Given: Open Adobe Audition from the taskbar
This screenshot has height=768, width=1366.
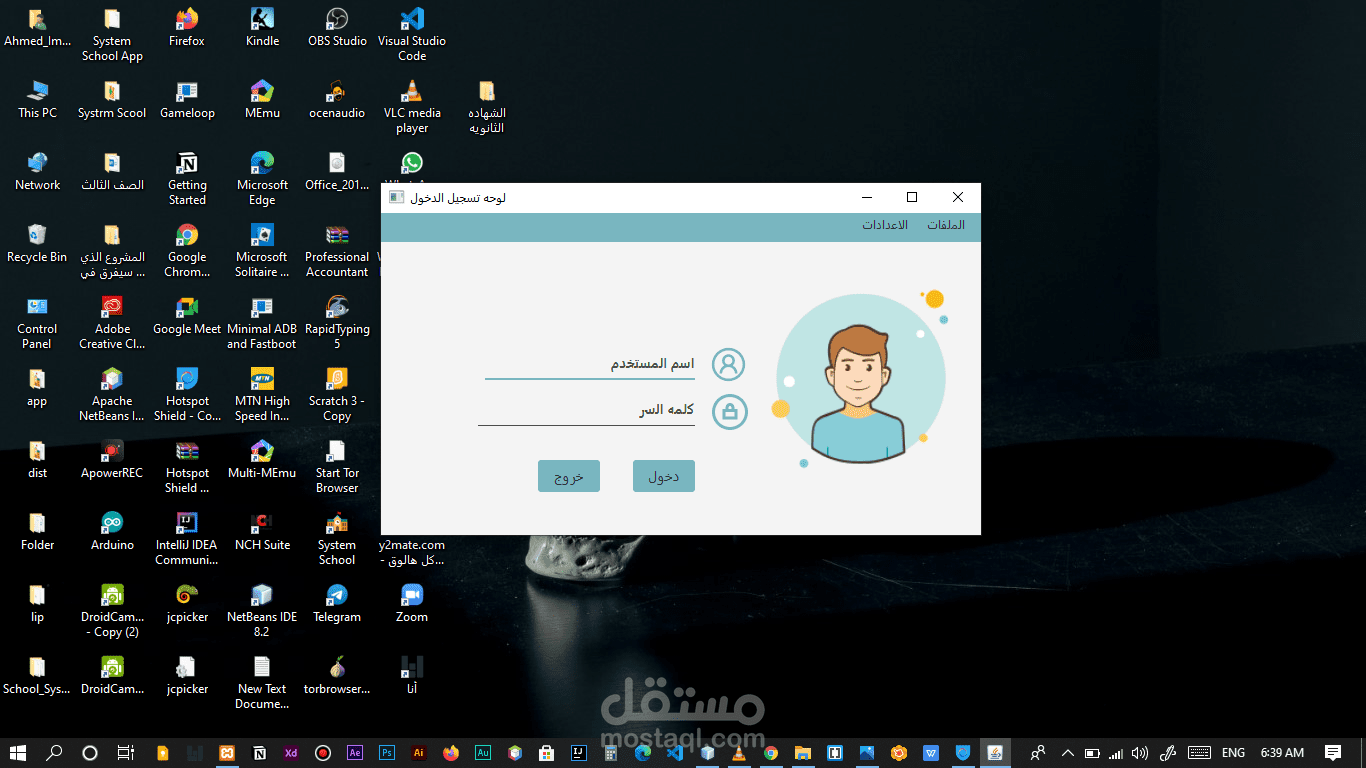Looking at the screenshot, I should pos(483,753).
